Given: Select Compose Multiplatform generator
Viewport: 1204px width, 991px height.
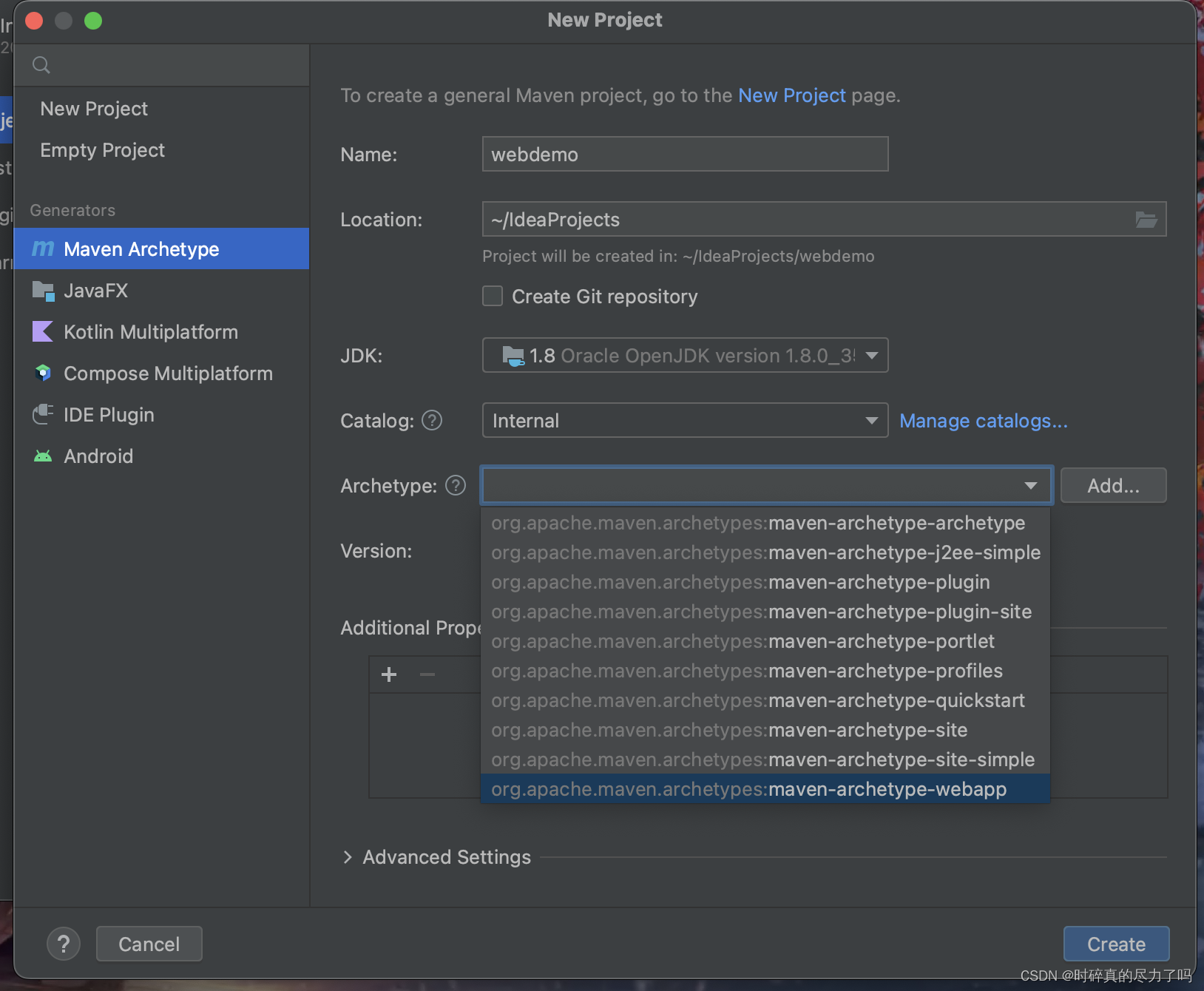Looking at the screenshot, I should click(161, 373).
